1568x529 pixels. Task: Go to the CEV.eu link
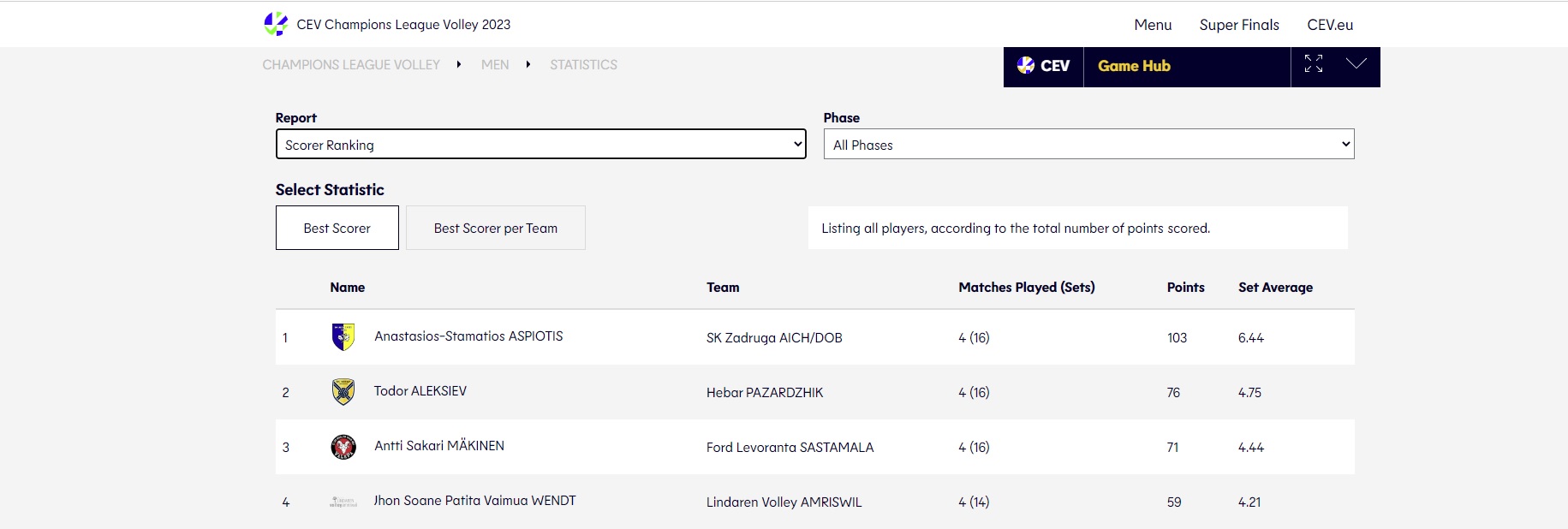point(1330,25)
